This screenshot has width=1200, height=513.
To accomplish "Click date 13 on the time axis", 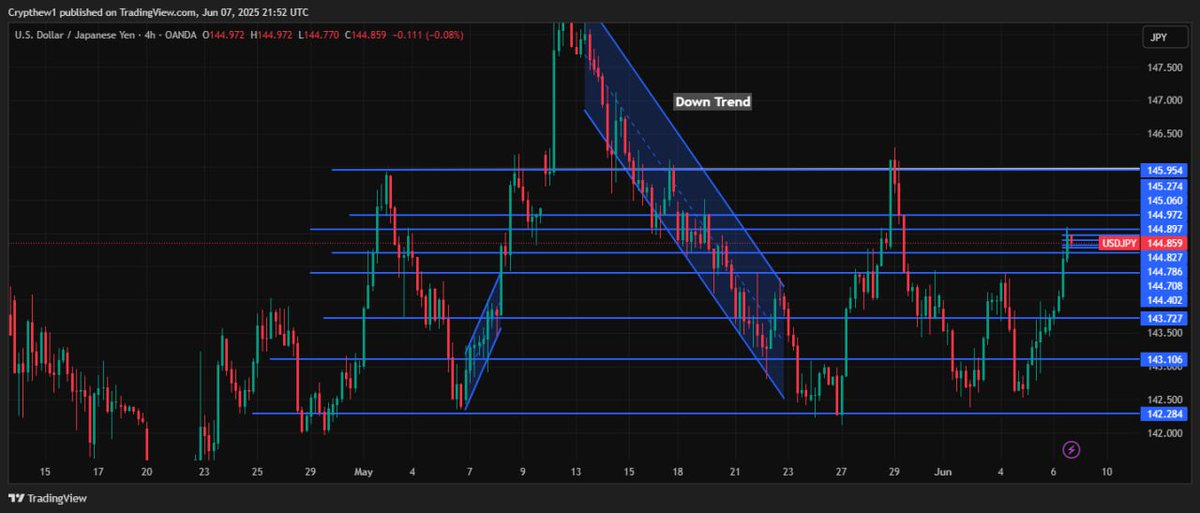I will coord(576,470).
